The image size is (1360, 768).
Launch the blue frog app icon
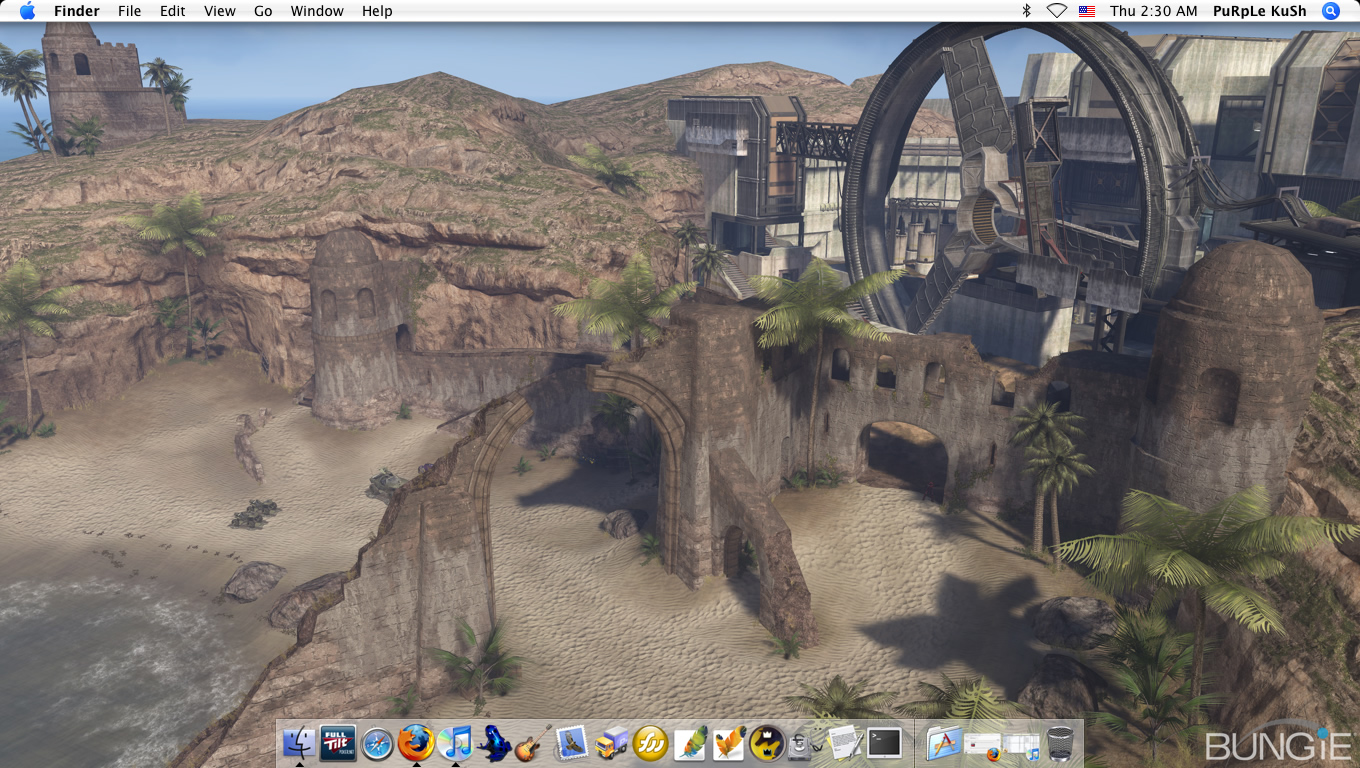click(494, 743)
